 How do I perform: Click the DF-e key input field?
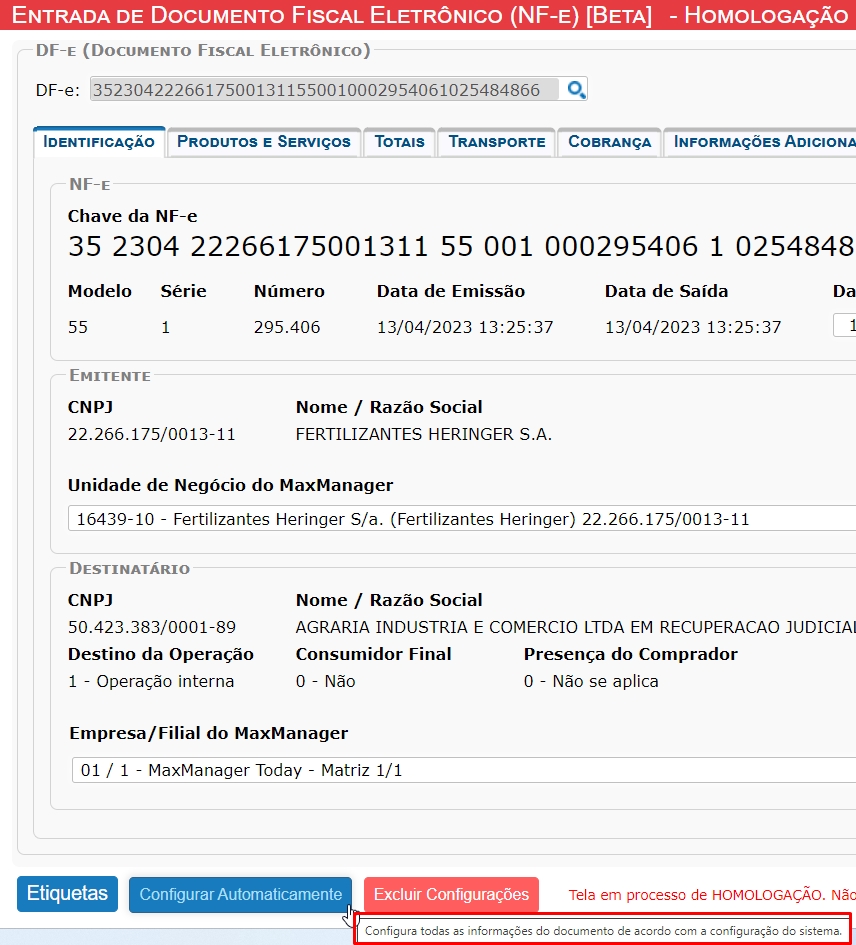[324, 90]
